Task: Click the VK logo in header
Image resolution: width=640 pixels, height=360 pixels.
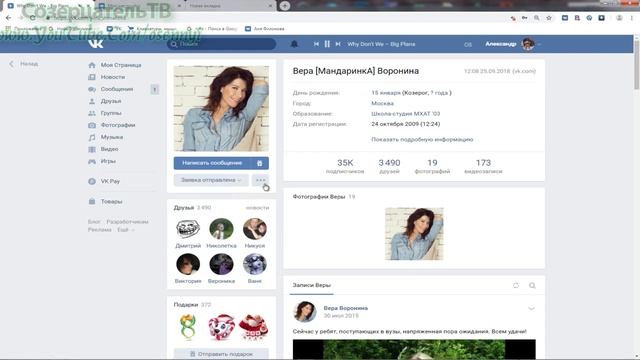Action: [x=96, y=44]
